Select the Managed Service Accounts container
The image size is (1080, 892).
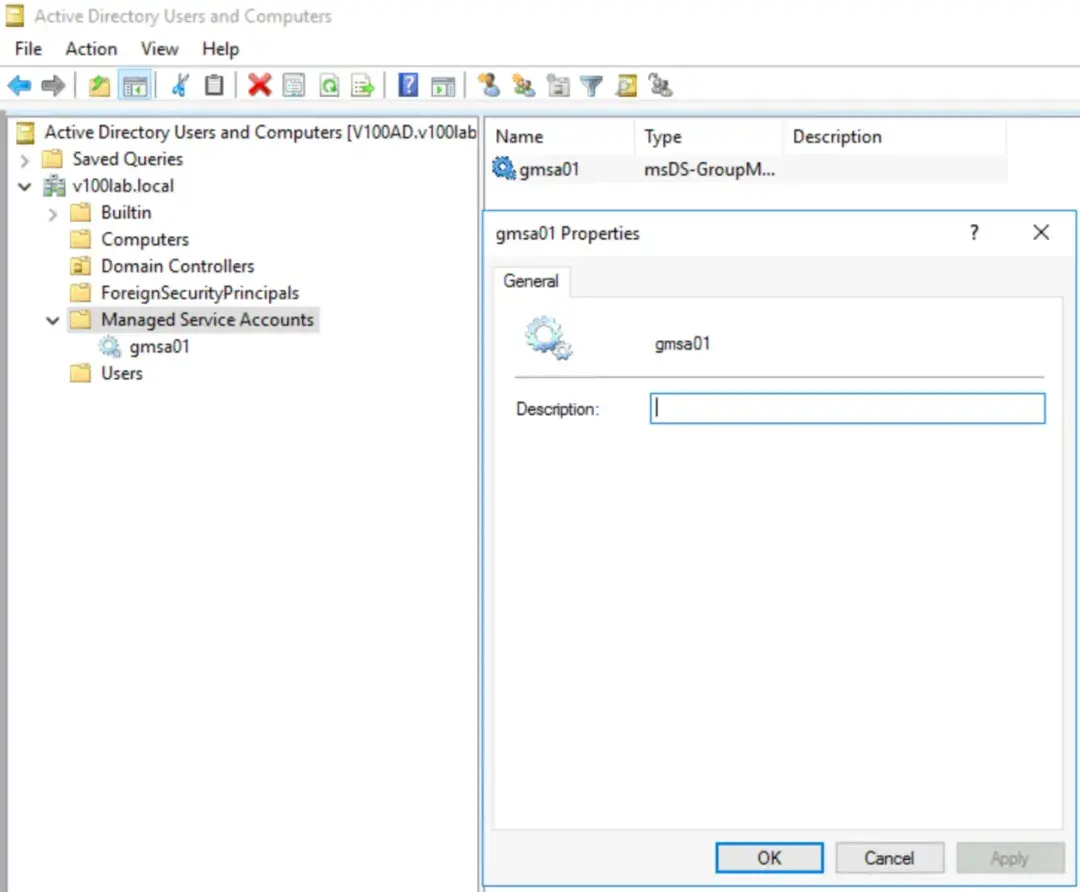(x=207, y=320)
